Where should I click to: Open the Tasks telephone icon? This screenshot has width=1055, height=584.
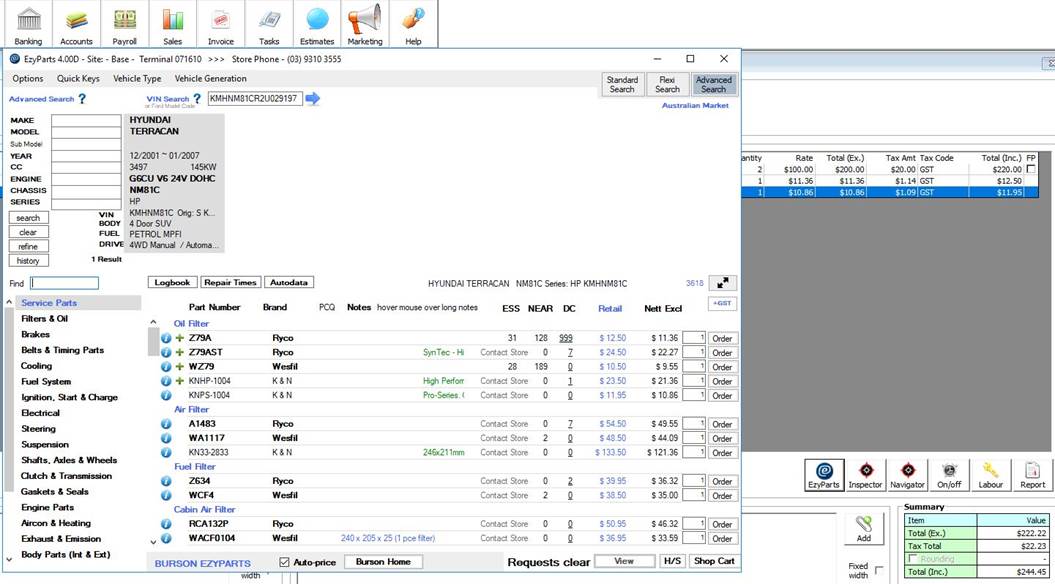(x=269, y=24)
